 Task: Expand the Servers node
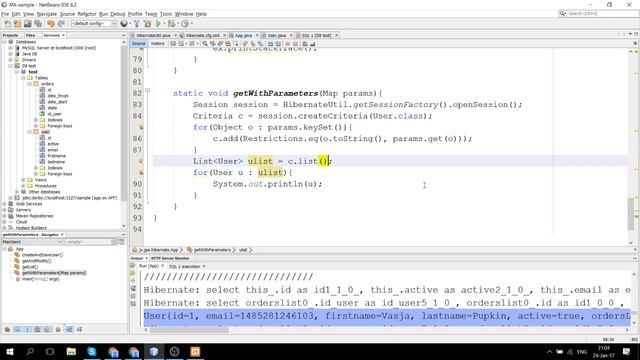pyautogui.click(x=4, y=210)
